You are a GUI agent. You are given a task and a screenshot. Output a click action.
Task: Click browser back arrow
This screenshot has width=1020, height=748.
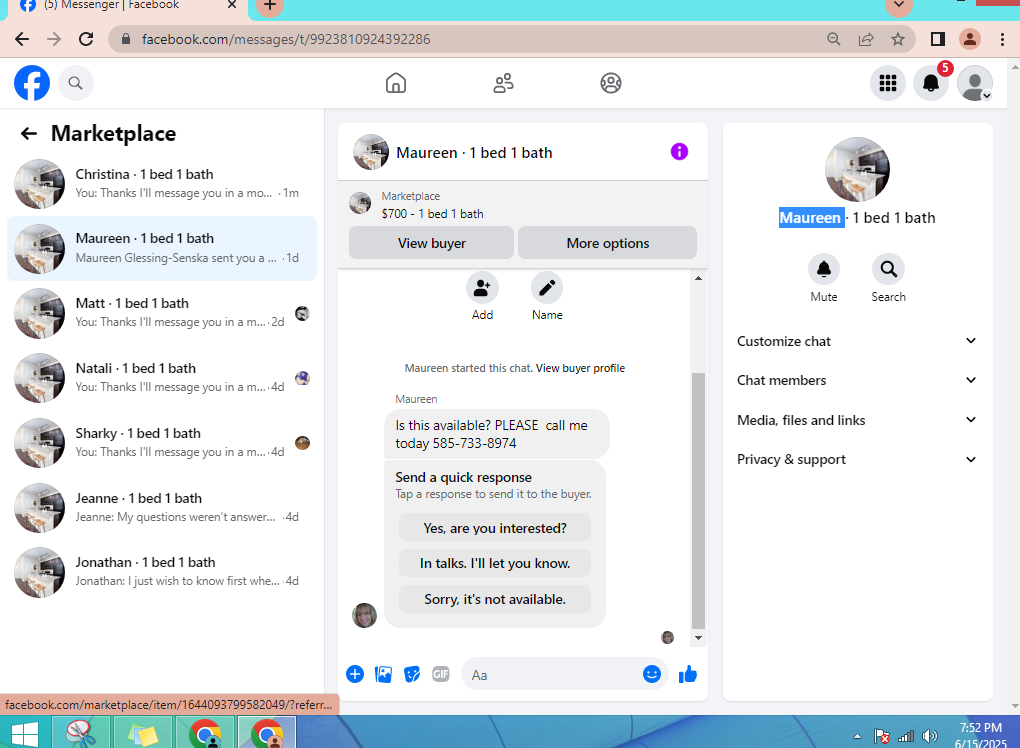click(x=22, y=39)
